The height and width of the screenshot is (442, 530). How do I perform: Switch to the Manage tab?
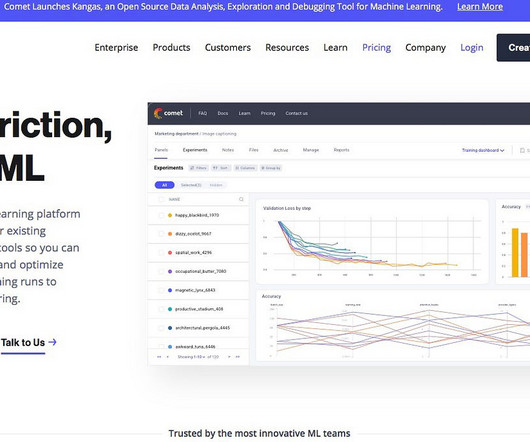(x=311, y=150)
